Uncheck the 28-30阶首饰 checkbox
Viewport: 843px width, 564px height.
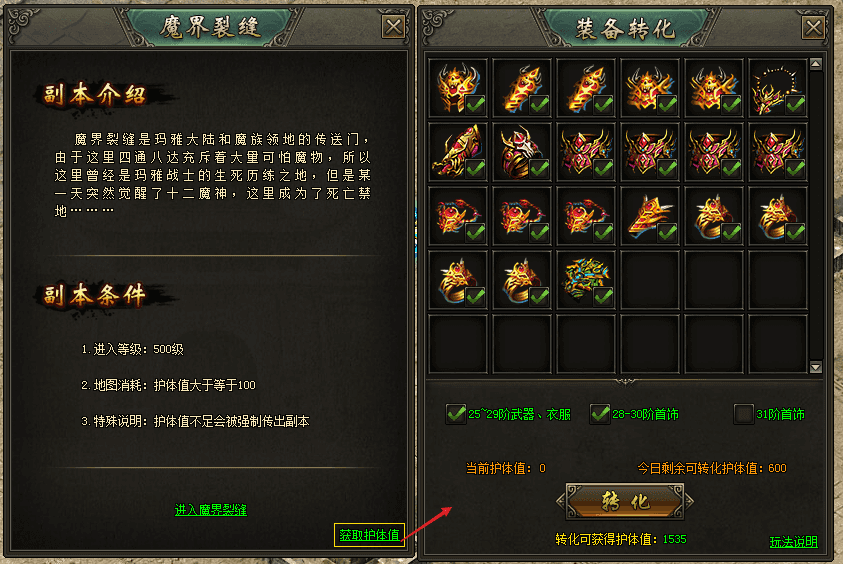pyautogui.click(x=599, y=414)
